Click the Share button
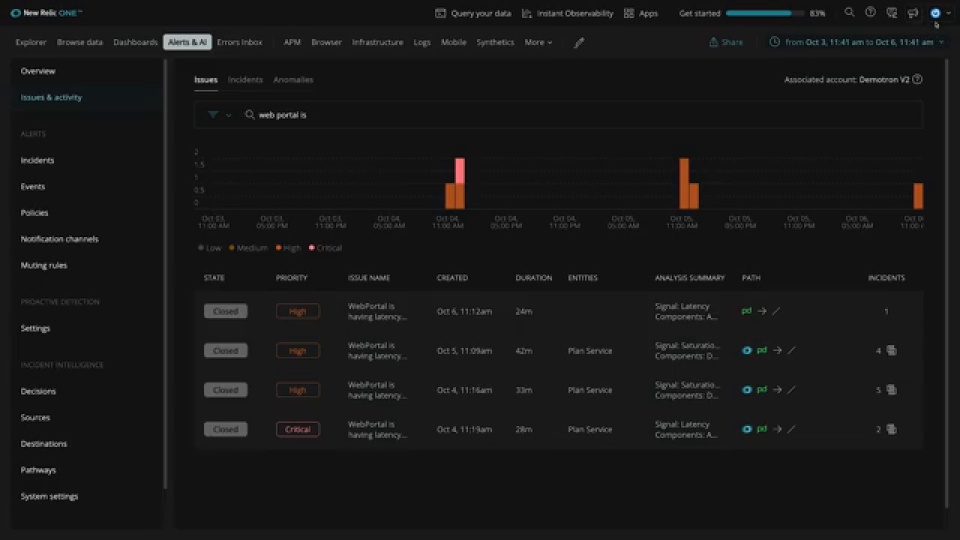 [726, 42]
